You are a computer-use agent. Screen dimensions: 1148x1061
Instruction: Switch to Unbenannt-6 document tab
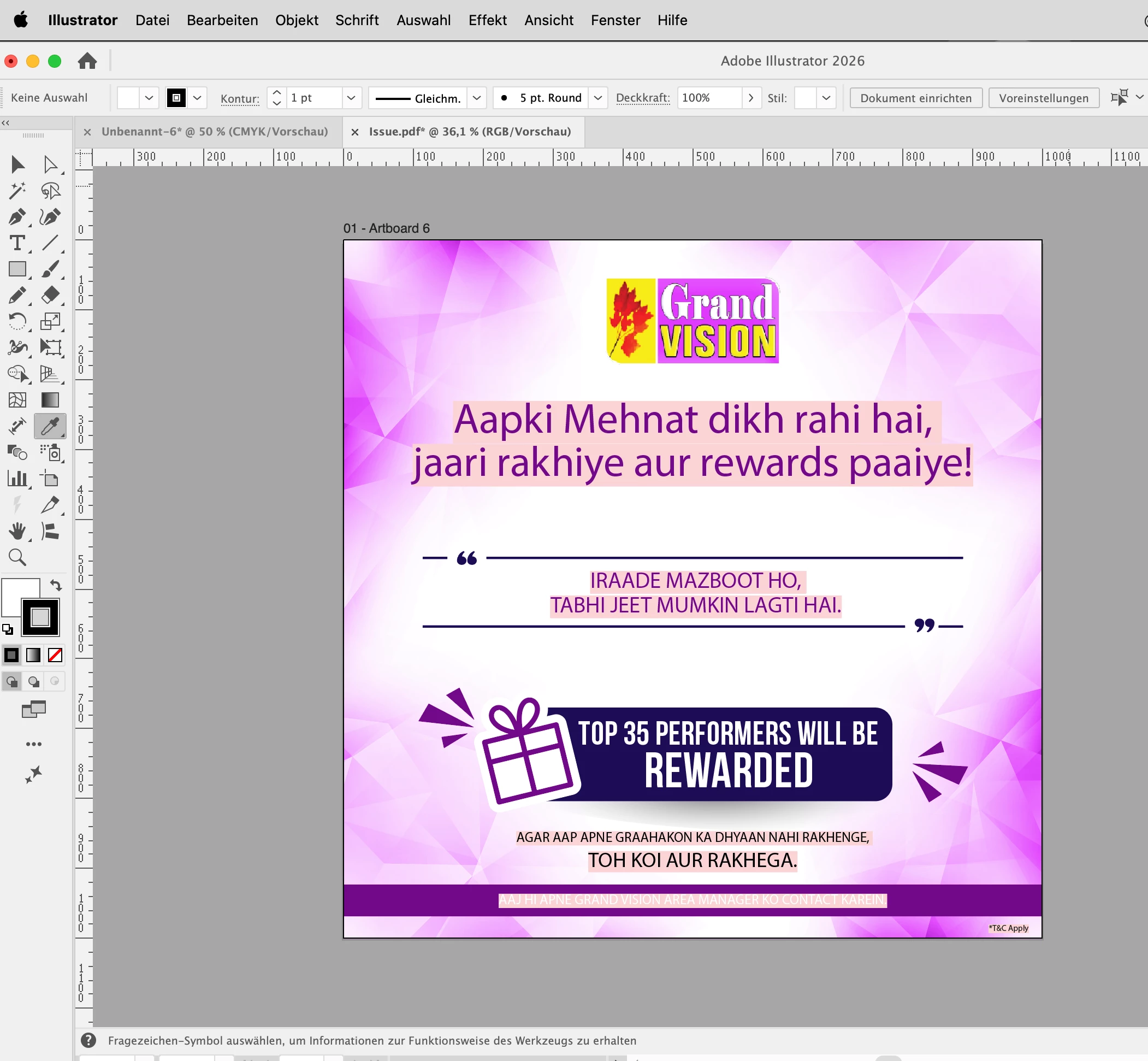point(215,132)
